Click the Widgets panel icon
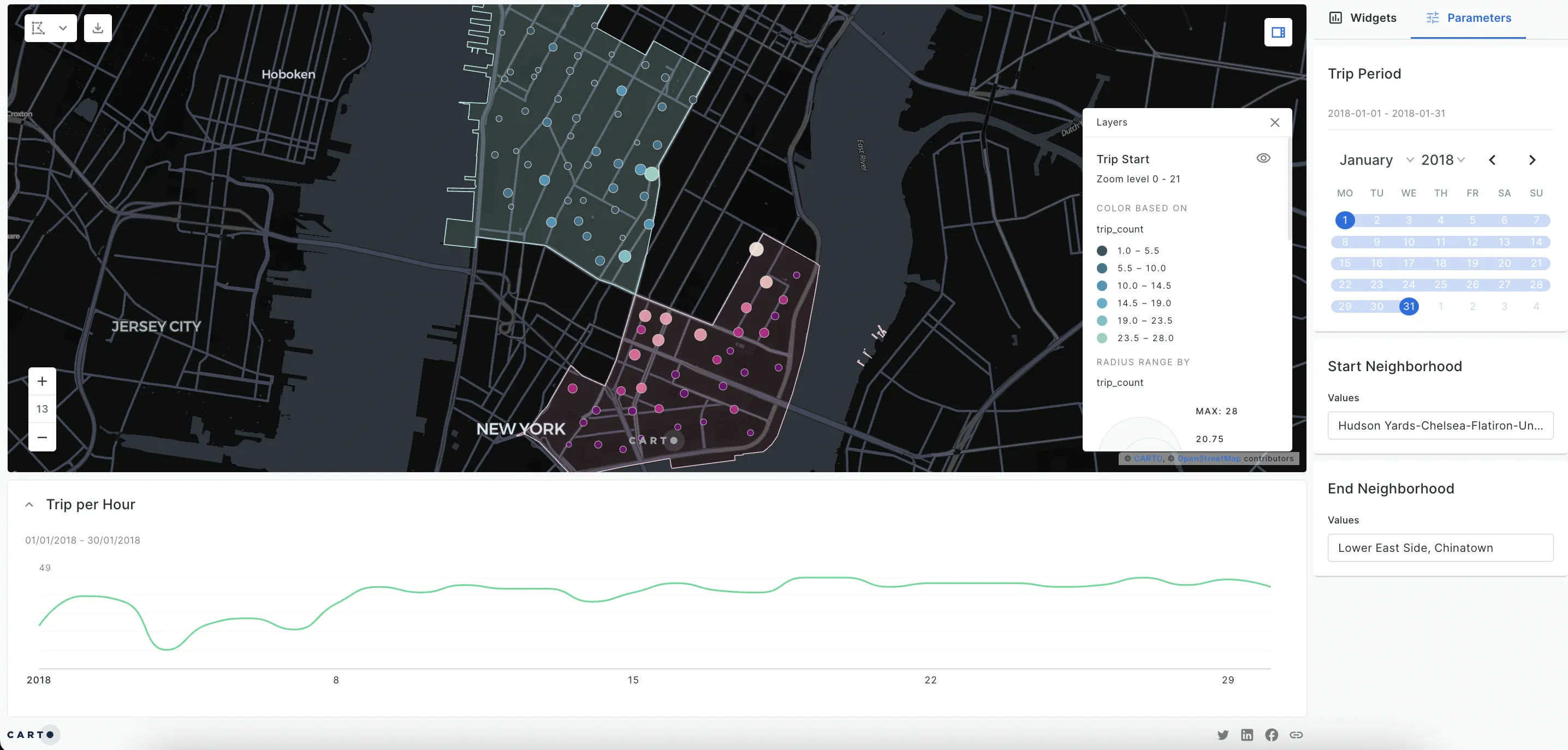 pyautogui.click(x=1336, y=17)
